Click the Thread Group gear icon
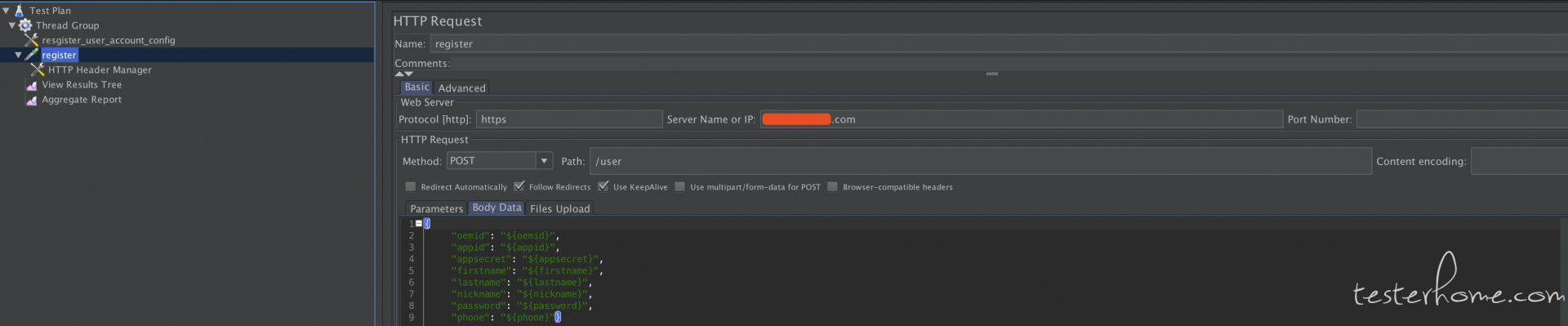Image resolution: width=1568 pixels, height=326 pixels. click(x=25, y=25)
